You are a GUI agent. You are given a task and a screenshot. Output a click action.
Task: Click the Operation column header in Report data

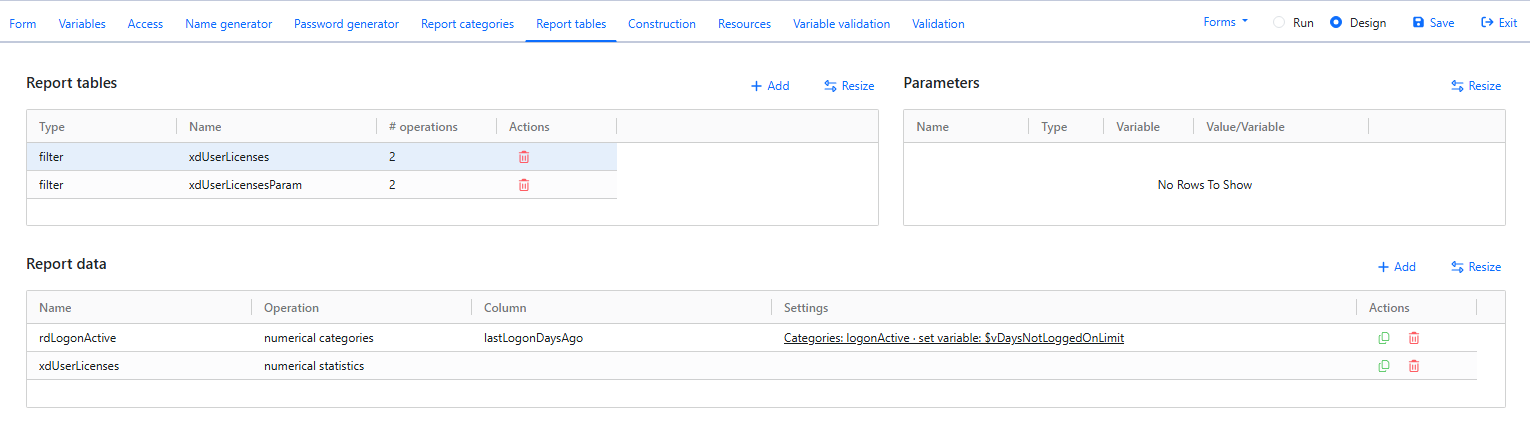click(x=362, y=308)
